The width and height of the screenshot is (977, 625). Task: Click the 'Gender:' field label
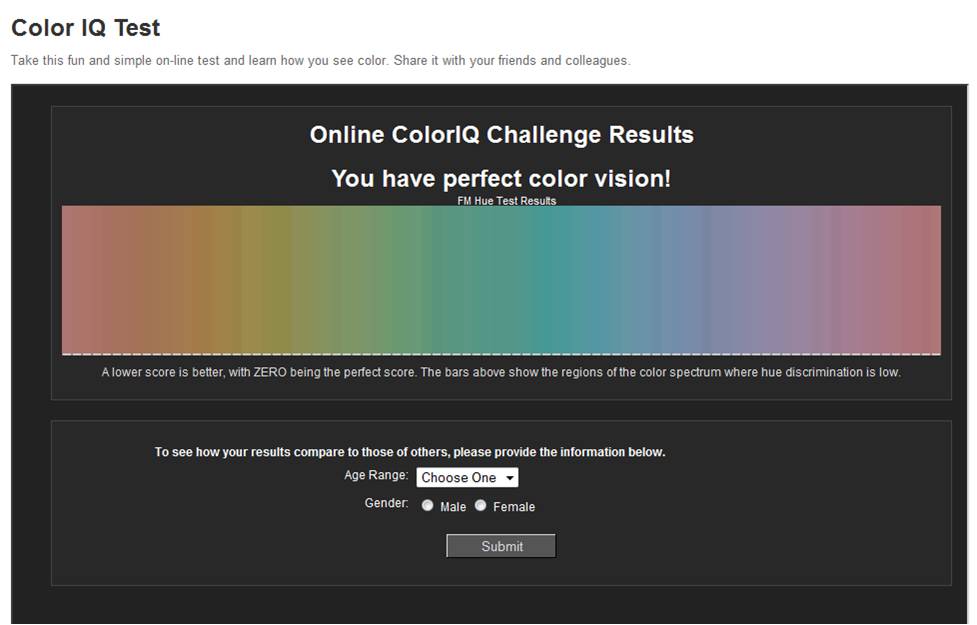386,504
